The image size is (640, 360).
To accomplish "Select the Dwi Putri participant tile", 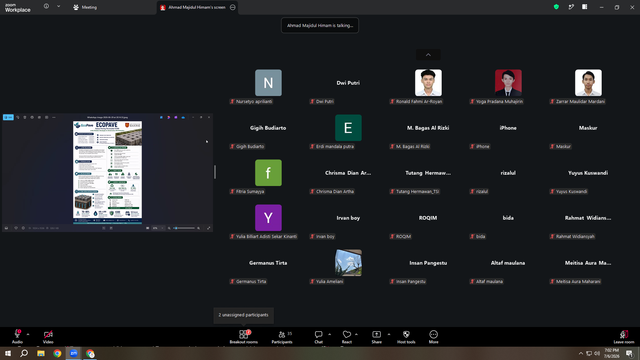I will click(348, 83).
